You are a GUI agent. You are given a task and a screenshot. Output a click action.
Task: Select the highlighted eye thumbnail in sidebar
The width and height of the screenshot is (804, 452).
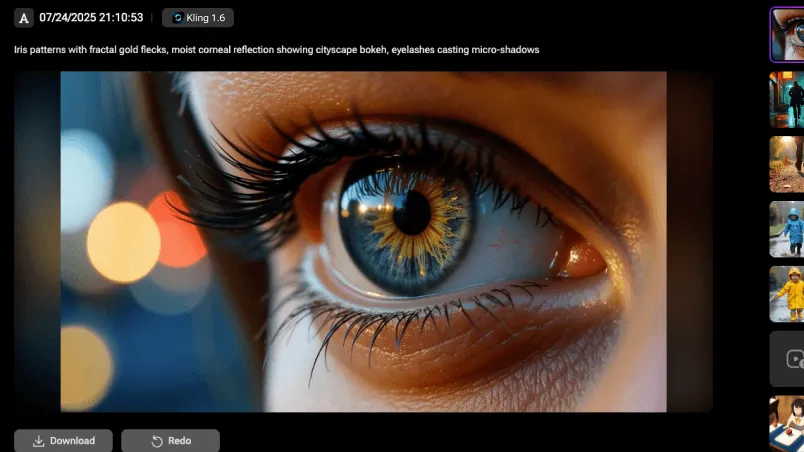click(x=787, y=35)
